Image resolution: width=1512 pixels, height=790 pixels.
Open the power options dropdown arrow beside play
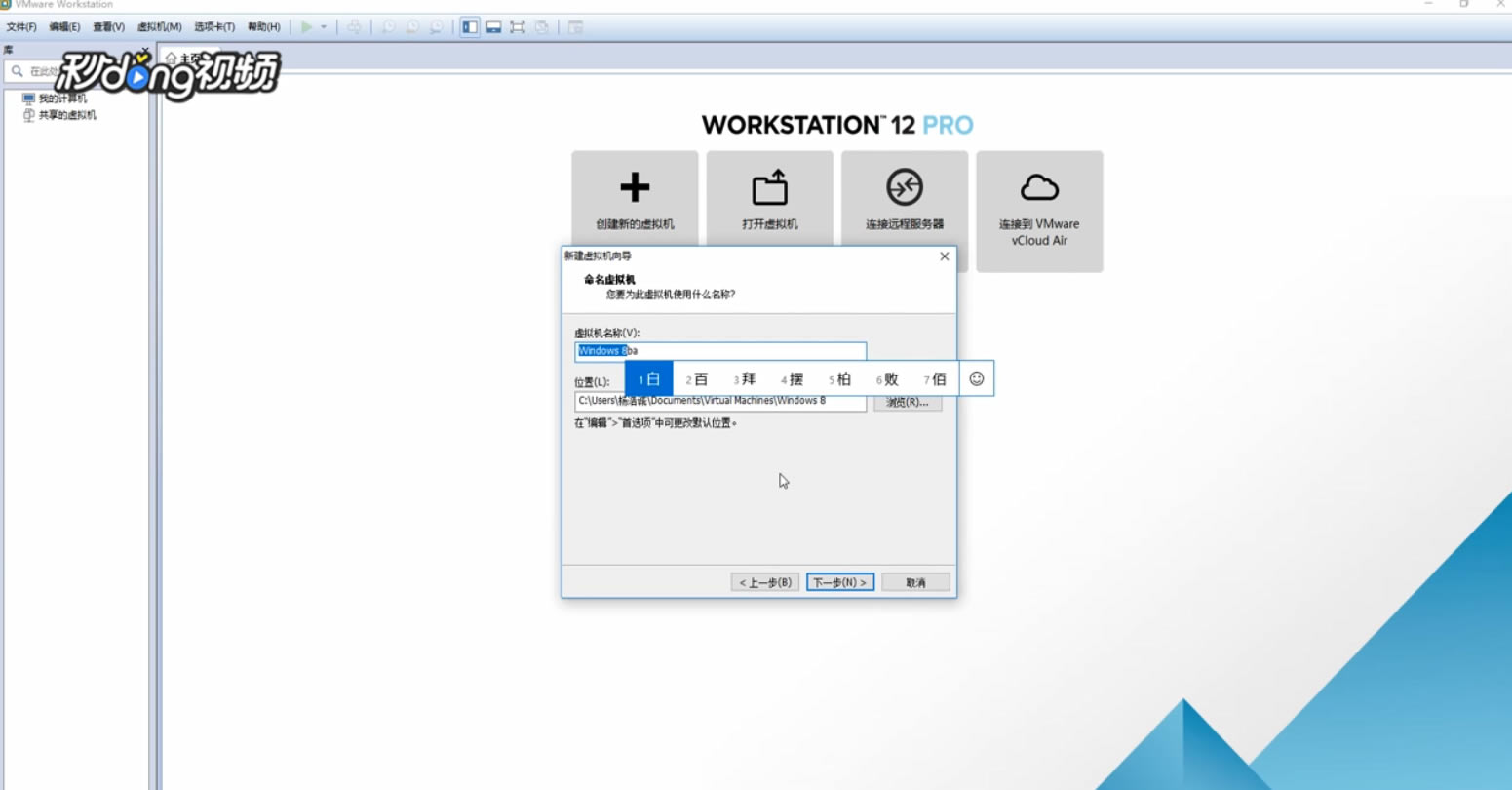(x=324, y=27)
